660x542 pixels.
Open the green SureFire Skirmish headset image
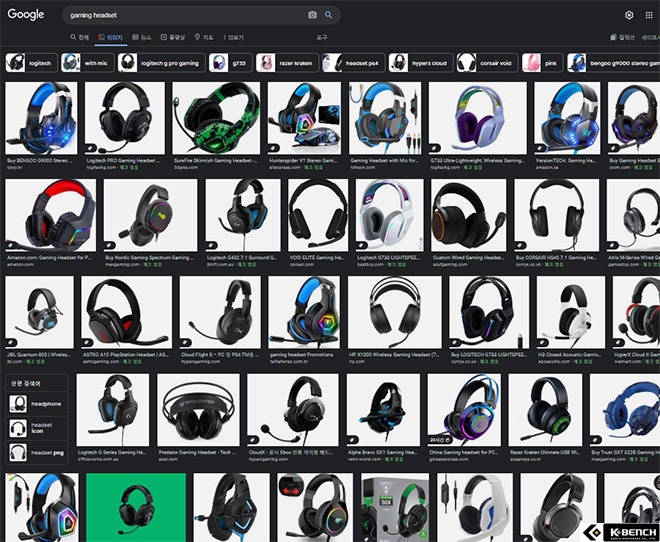(x=216, y=118)
